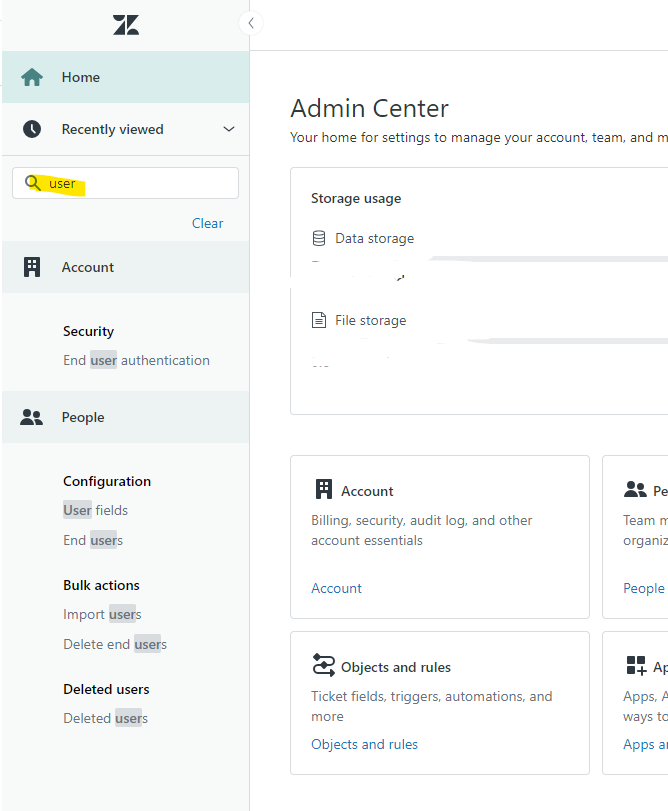Click the Zendesk logo icon
This screenshot has height=811, width=668.
[x=126, y=26]
